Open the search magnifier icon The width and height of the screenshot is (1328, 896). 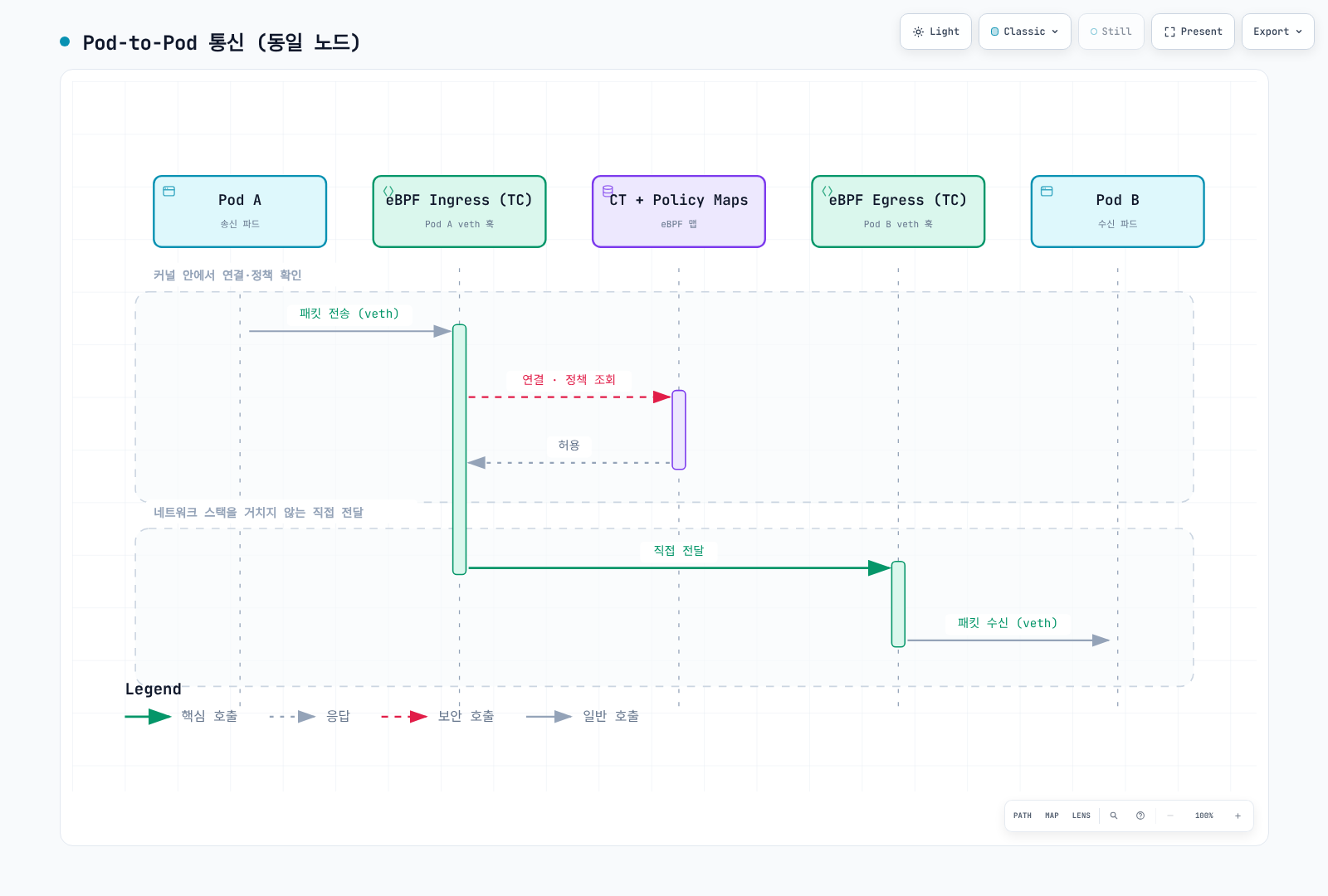(1114, 816)
